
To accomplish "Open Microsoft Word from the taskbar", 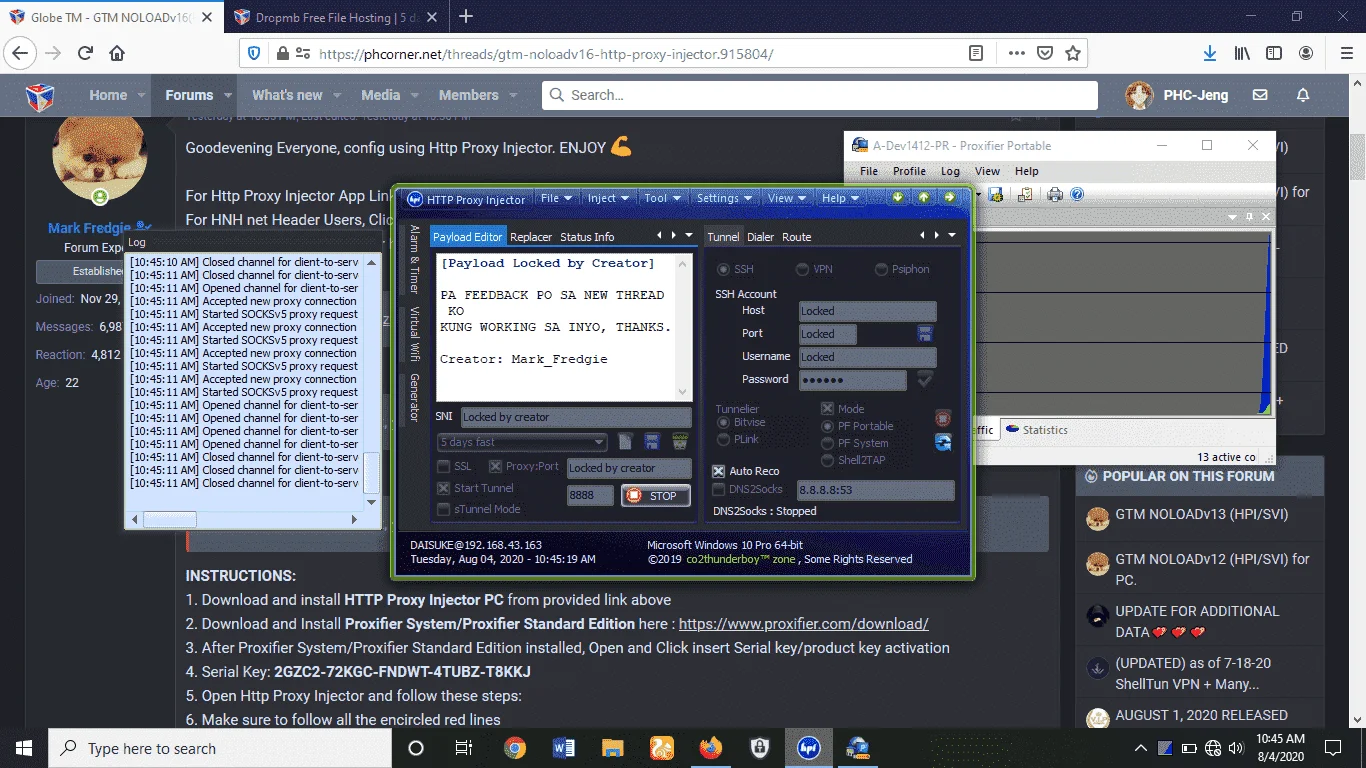I will click(x=564, y=747).
